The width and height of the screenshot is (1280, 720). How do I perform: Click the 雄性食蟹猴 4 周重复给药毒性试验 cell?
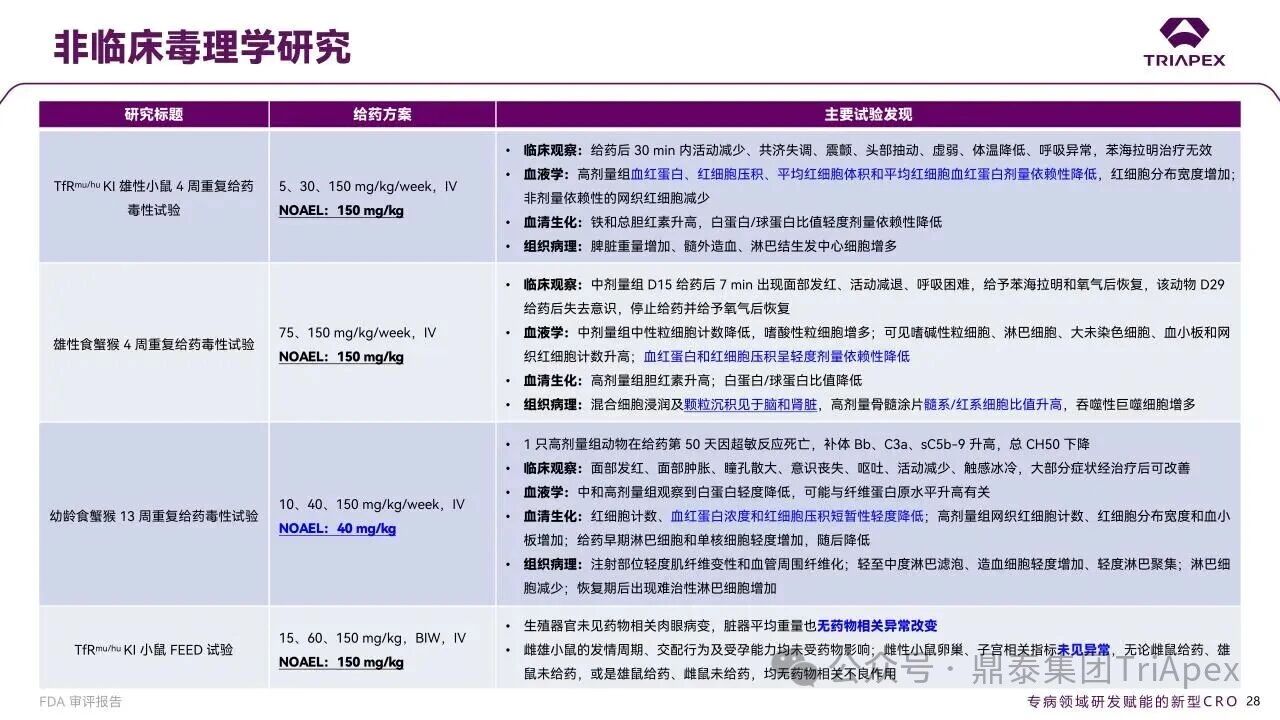pos(154,344)
